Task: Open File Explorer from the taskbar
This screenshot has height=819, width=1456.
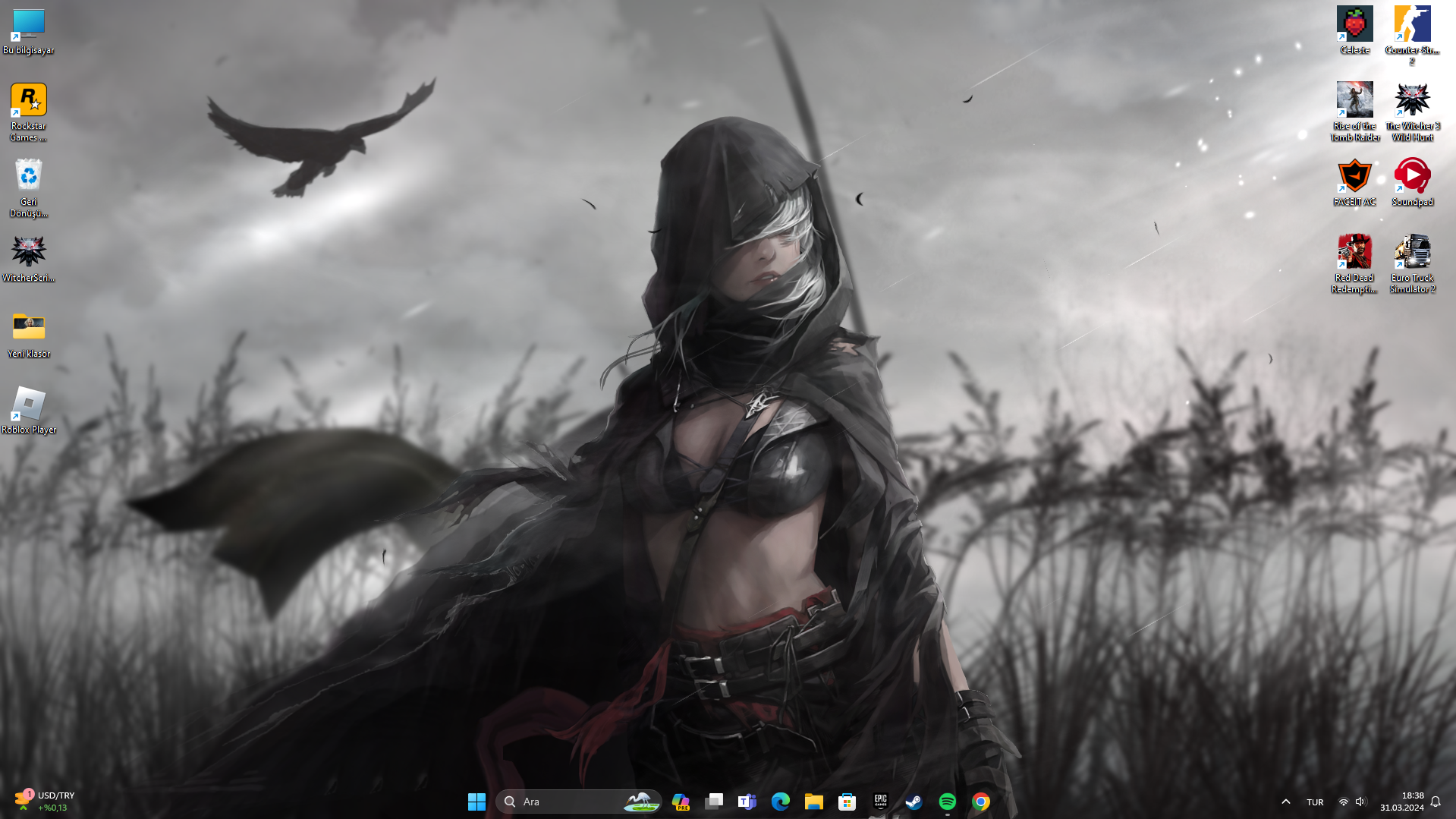Action: pos(814,802)
